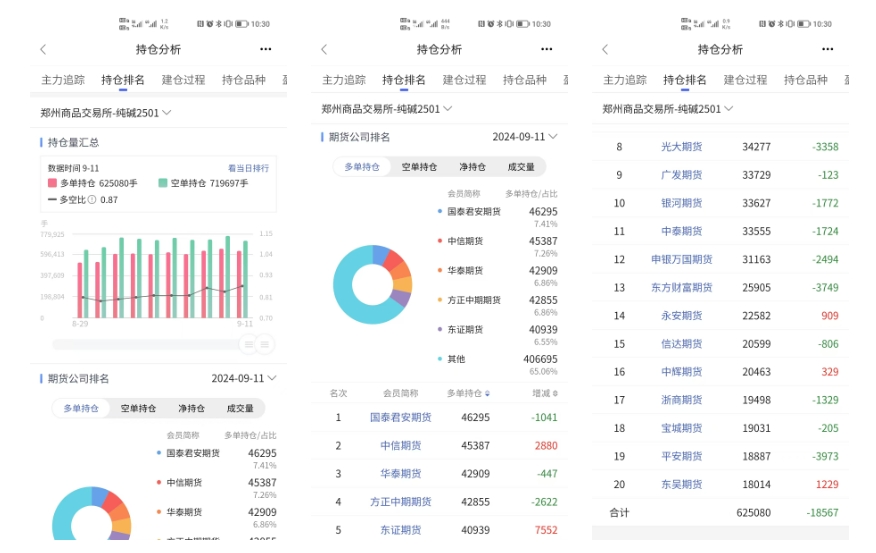The width and height of the screenshot is (876, 553).
Task: Toggle the green 空单持仓 719697手 chart legend
Action: 203,183
